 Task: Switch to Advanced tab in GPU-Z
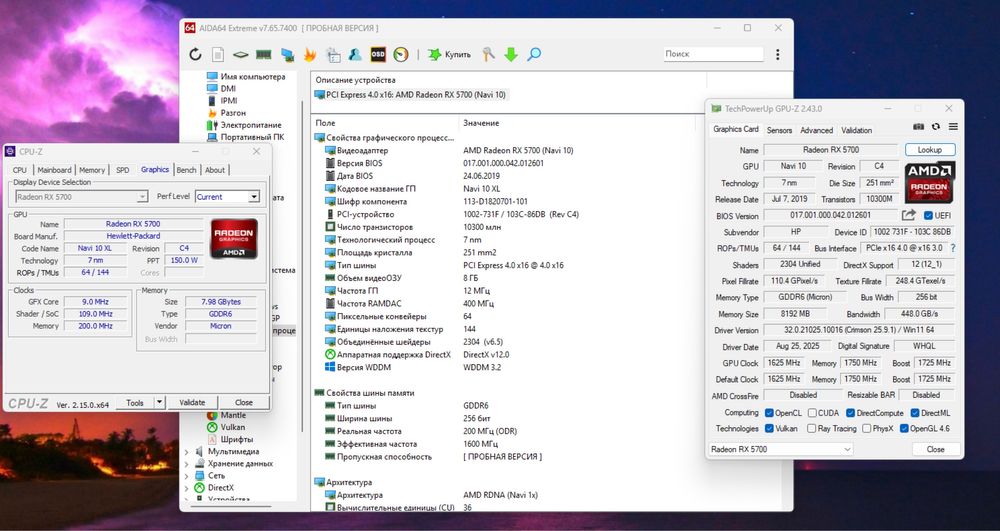tap(816, 130)
